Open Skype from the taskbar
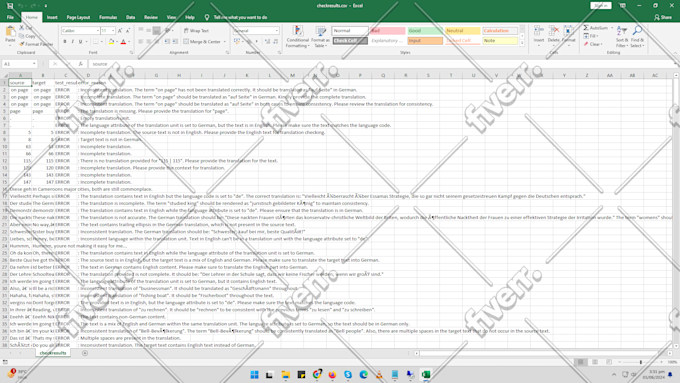The image size is (680, 383). (x=348, y=375)
